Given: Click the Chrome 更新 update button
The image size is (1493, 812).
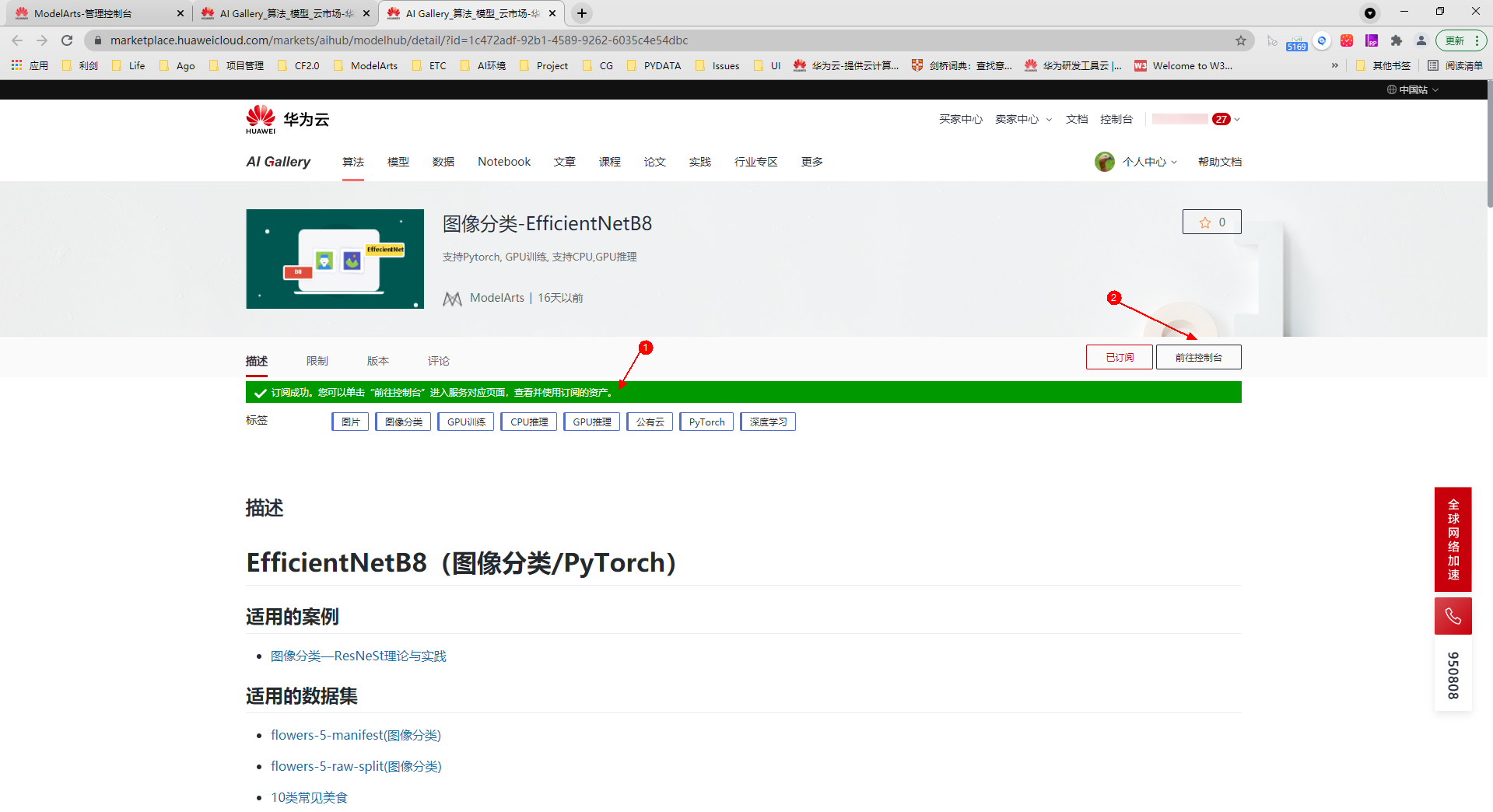Looking at the screenshot, I should (1460, 40).
